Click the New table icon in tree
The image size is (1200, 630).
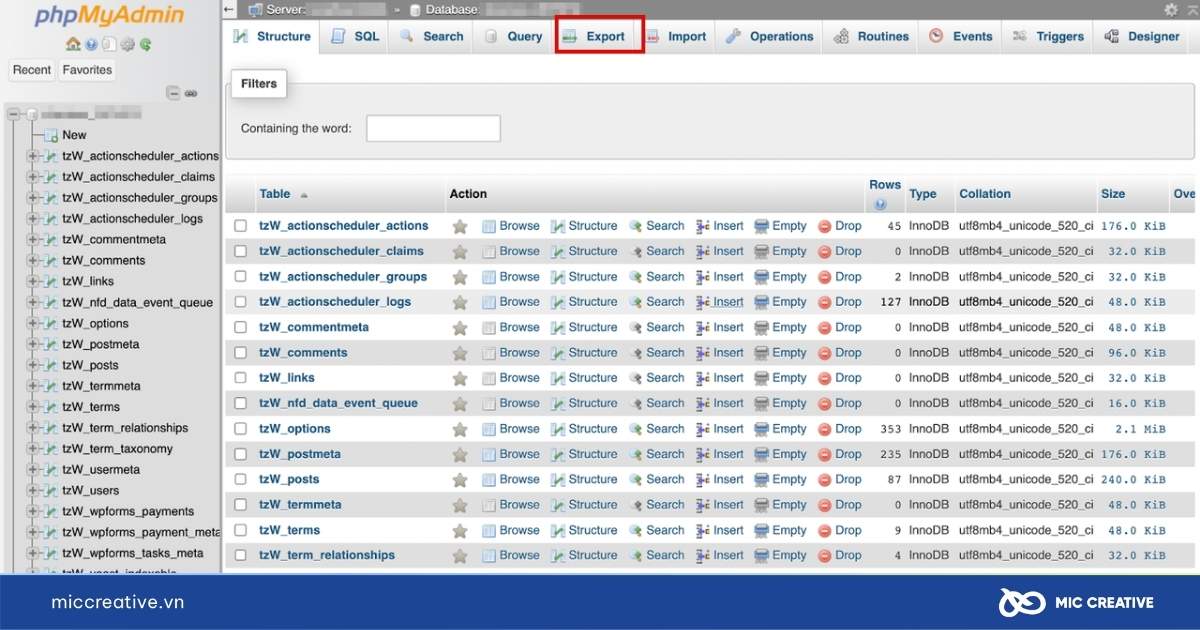tap(51, 135)
